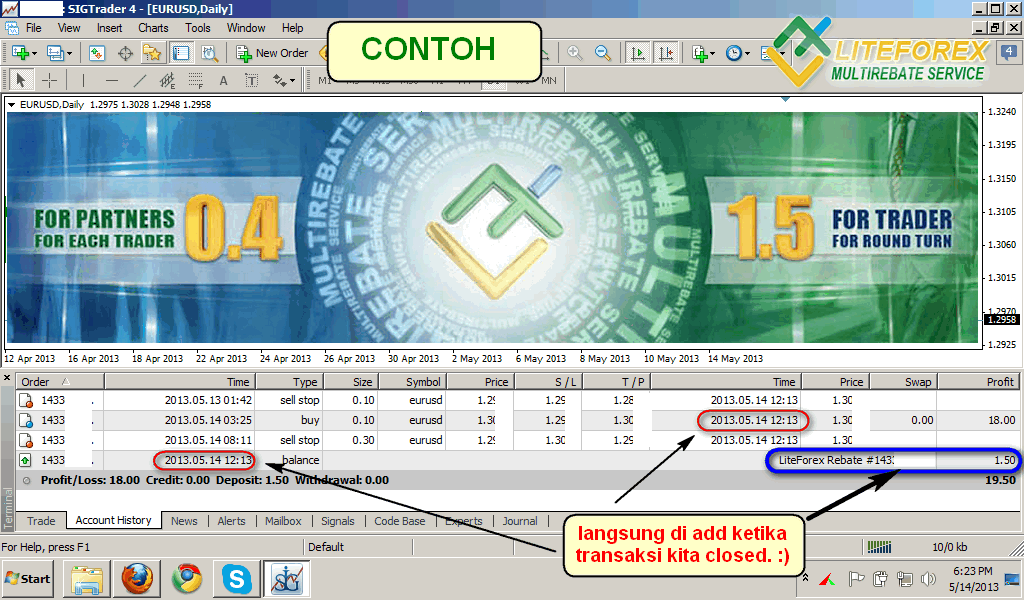Screen dimensions: 1024x600
Task: Select the arrow Cursor tool
Action: coord(21,80)
